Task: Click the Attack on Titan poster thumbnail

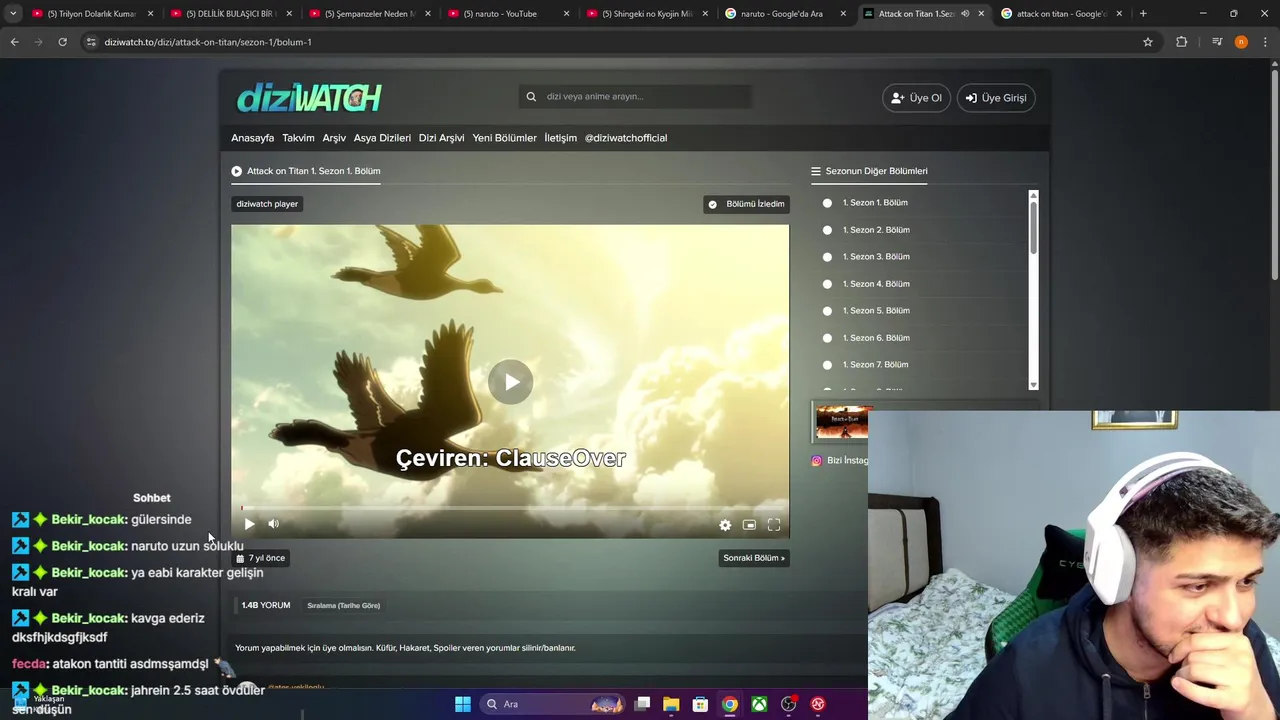Action: point(842,423)
